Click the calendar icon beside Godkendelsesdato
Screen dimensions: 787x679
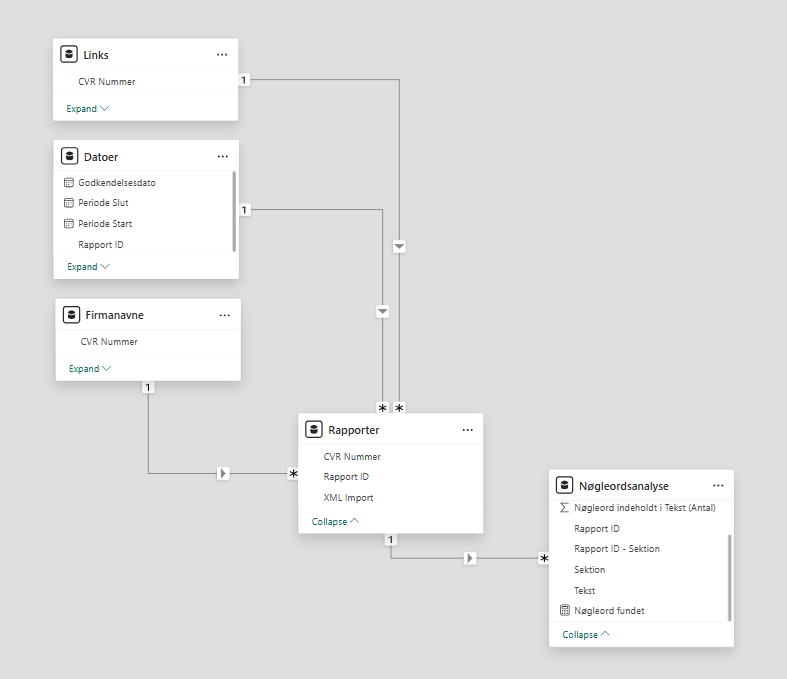click(x=69, y=183)
